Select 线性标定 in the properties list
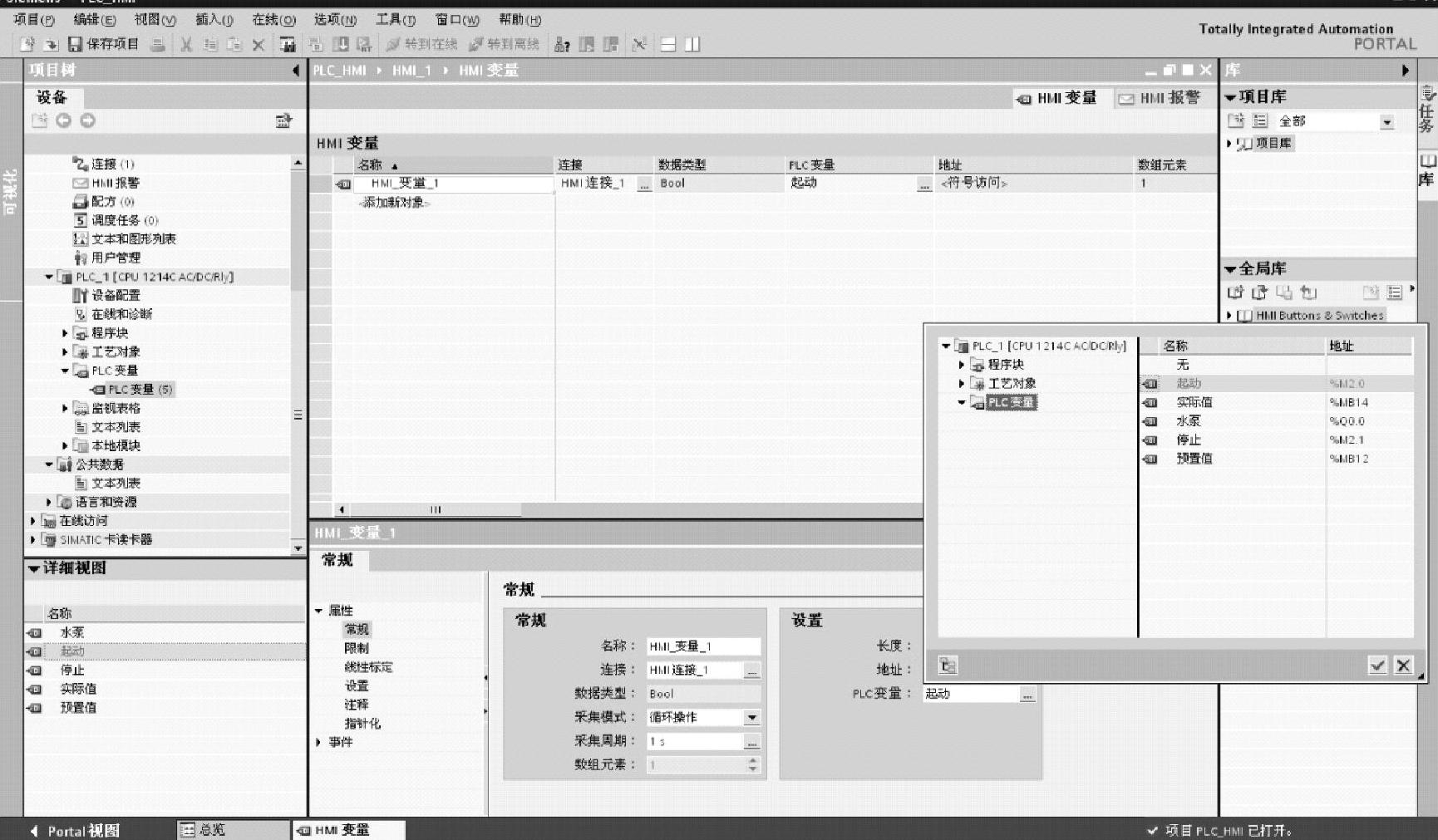 tap(368, 667)
